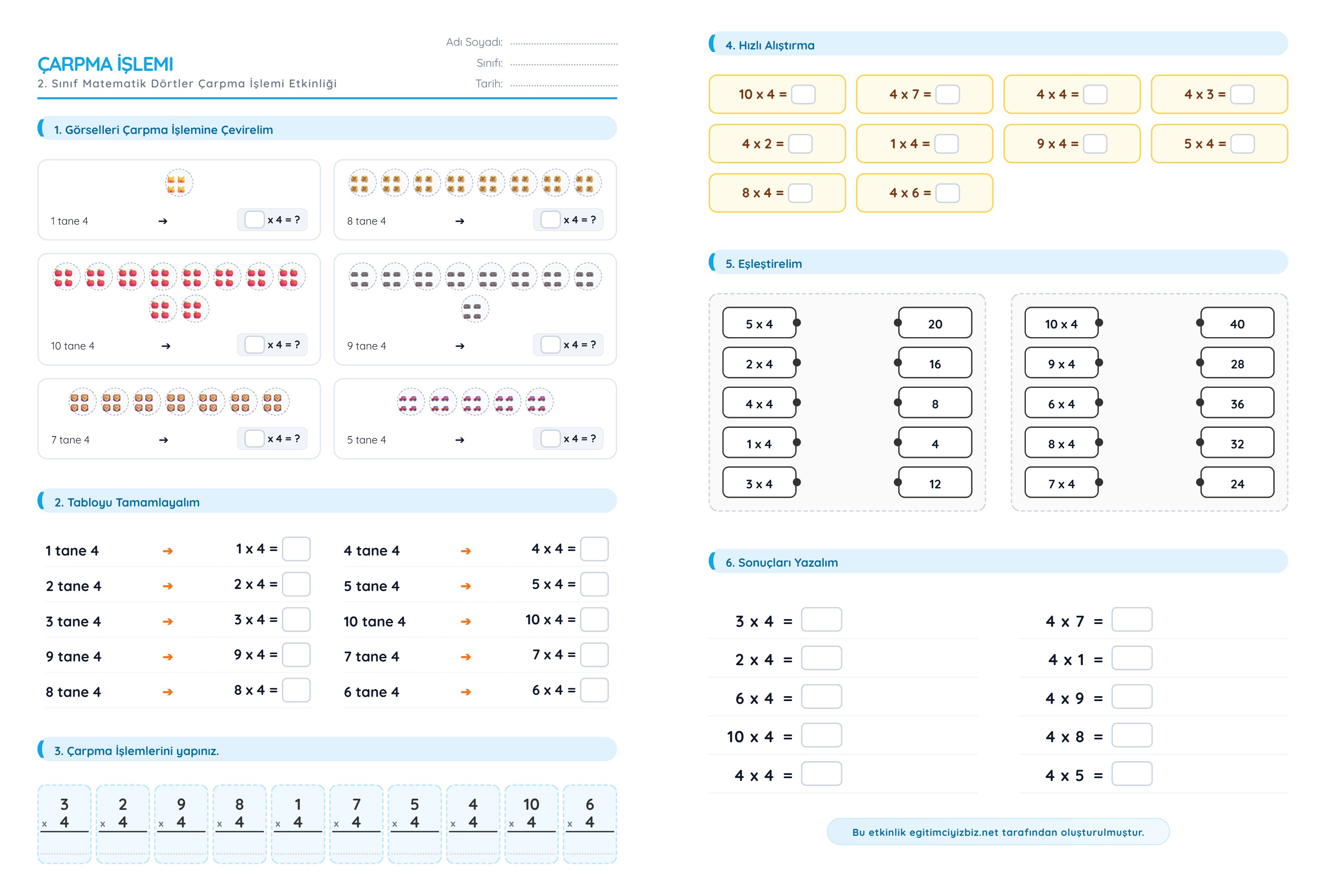Select the 3 x 4 matching card
The height and width of the screenshot is (896, 1326).
(x=759, y=483)
